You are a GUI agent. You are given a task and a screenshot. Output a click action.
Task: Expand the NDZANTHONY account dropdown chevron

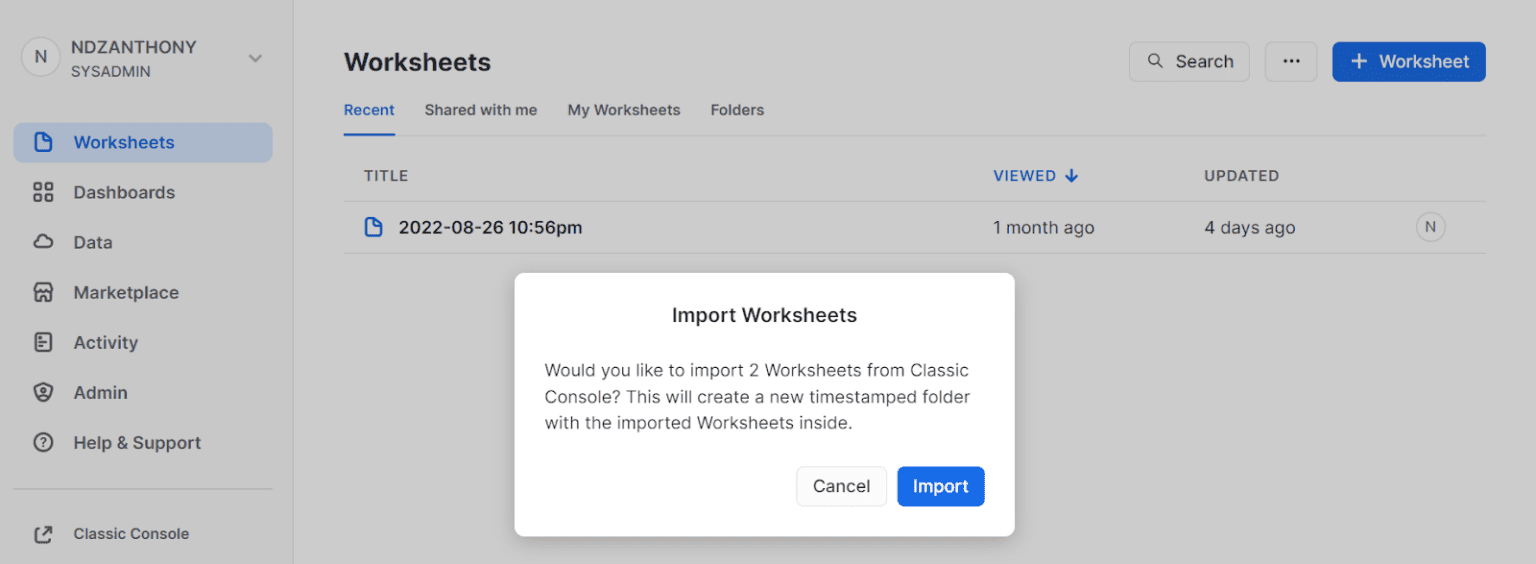[x=255, y=58]
